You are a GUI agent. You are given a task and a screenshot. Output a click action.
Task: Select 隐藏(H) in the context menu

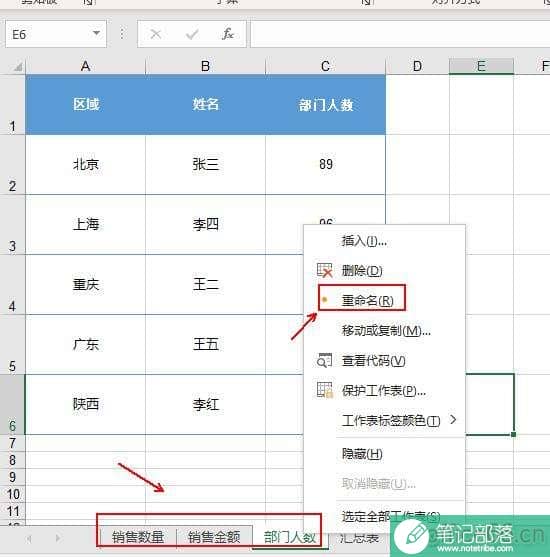pyautogui.click(x=362, y=454)
